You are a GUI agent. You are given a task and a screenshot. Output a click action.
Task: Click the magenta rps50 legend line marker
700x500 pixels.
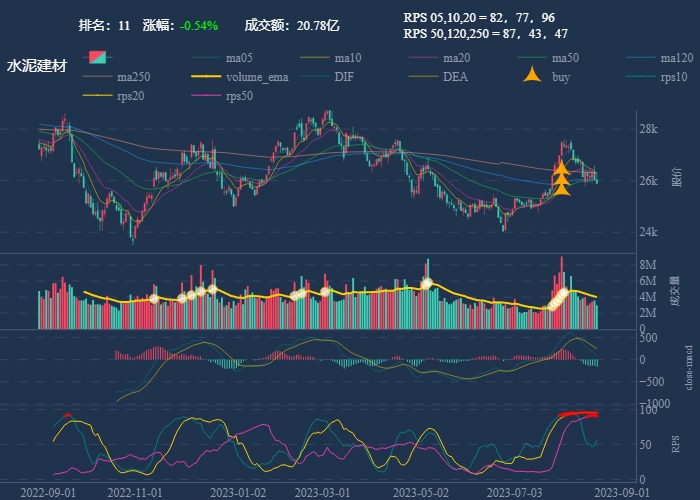pyautogui.click(x=207, y=96)
